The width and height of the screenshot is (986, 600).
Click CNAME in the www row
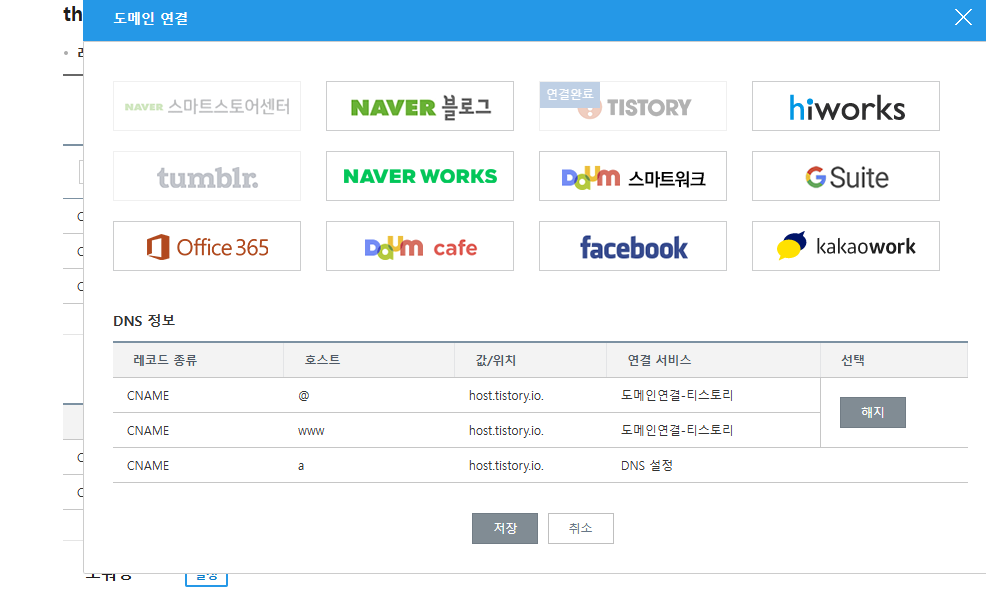pyautogui.click(x=148, y=431)
